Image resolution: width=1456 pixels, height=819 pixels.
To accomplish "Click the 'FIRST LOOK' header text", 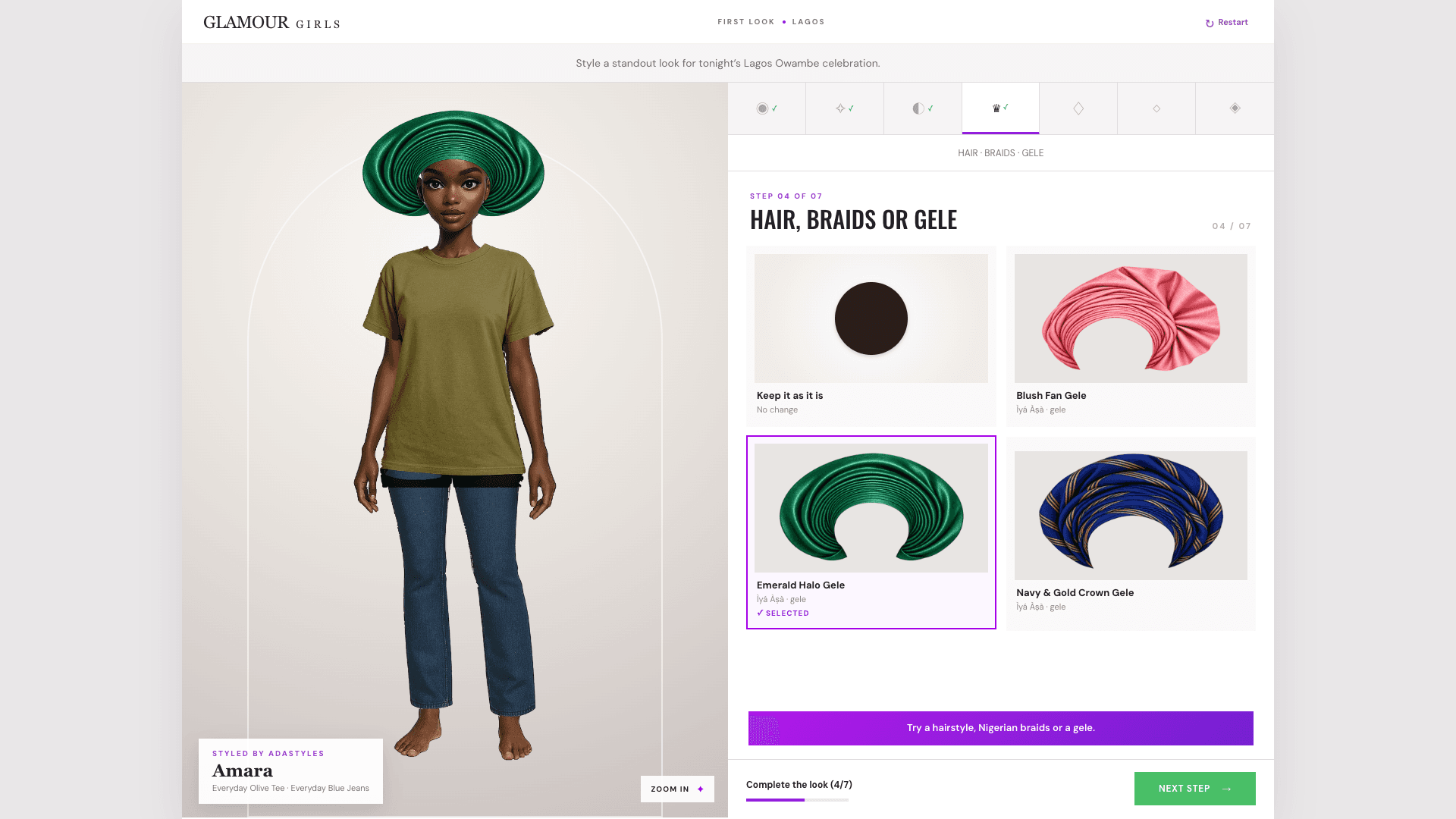I will [x=746, y=22].
